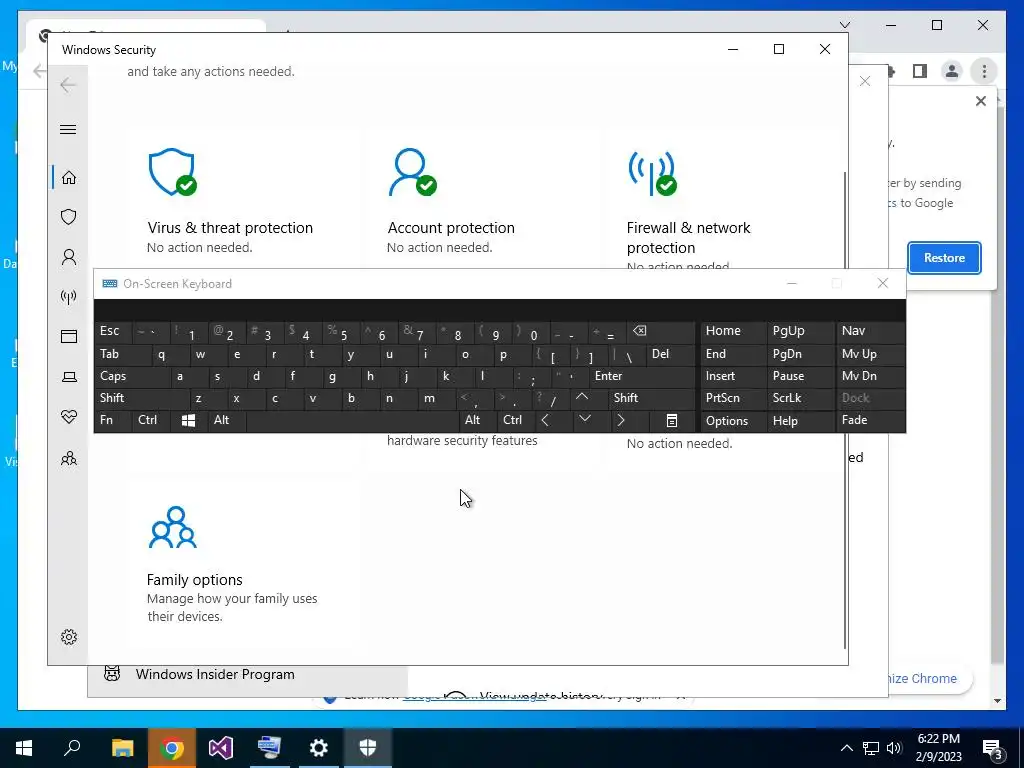The height and width of the screenshot is (768, 1024).
Task: Open Chrome profile avatar icon
Action: click(x=952, y=71)
